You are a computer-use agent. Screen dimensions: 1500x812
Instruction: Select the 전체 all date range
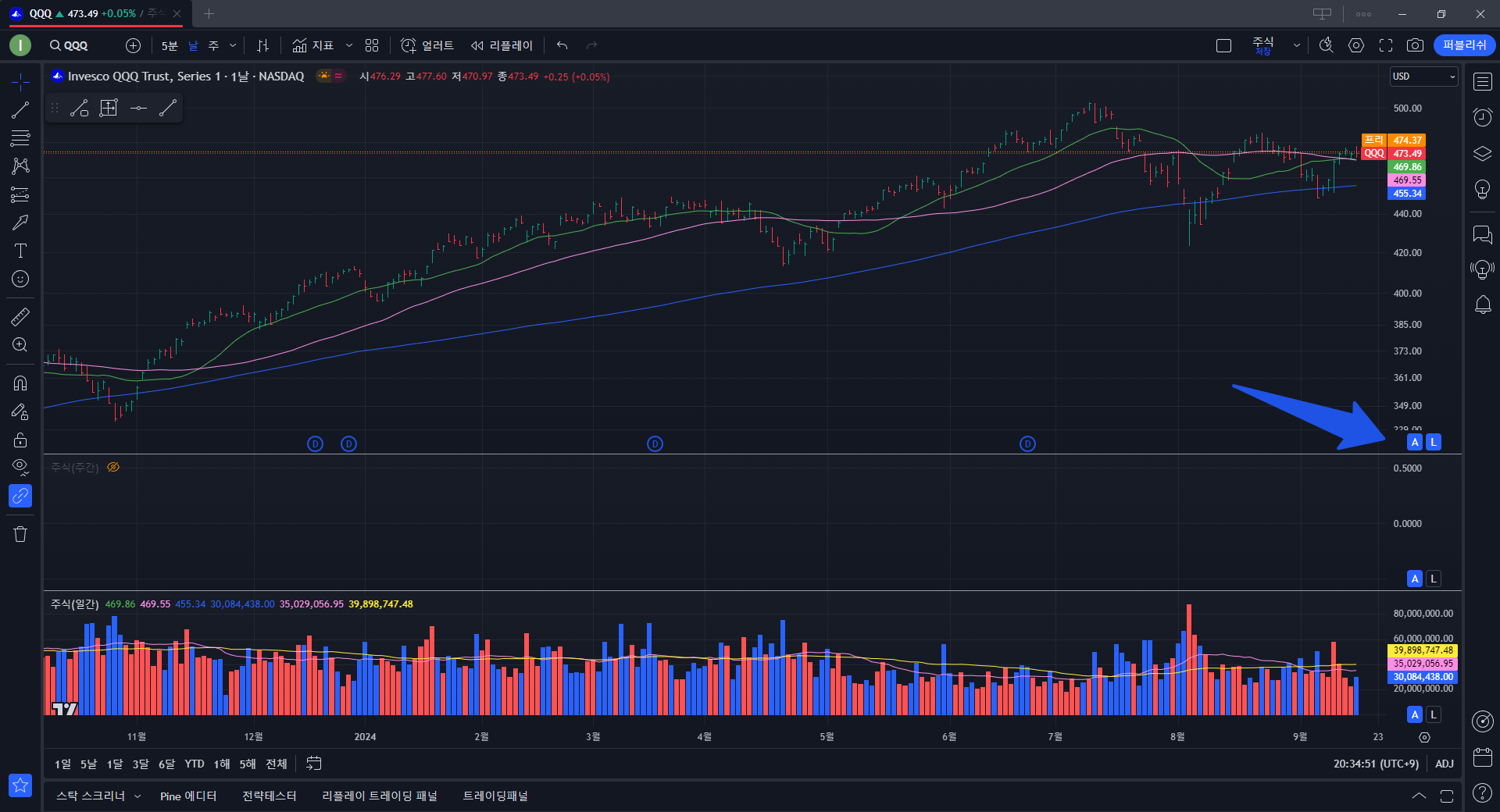[277, 764]
